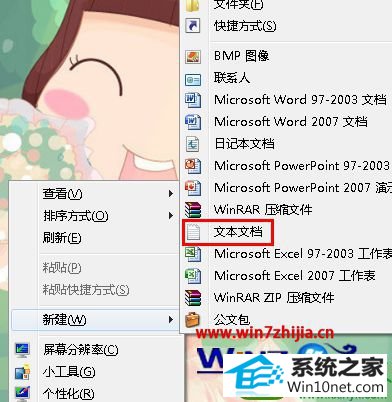Click the gadgets icon beside 小工具
The width and height of the screenshot is (392, 402).
coord(22,372)
